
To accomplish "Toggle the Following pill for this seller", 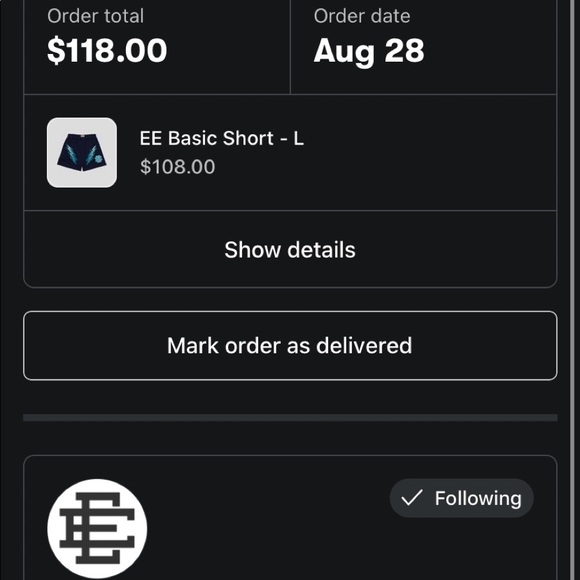I will pos(461,498).
